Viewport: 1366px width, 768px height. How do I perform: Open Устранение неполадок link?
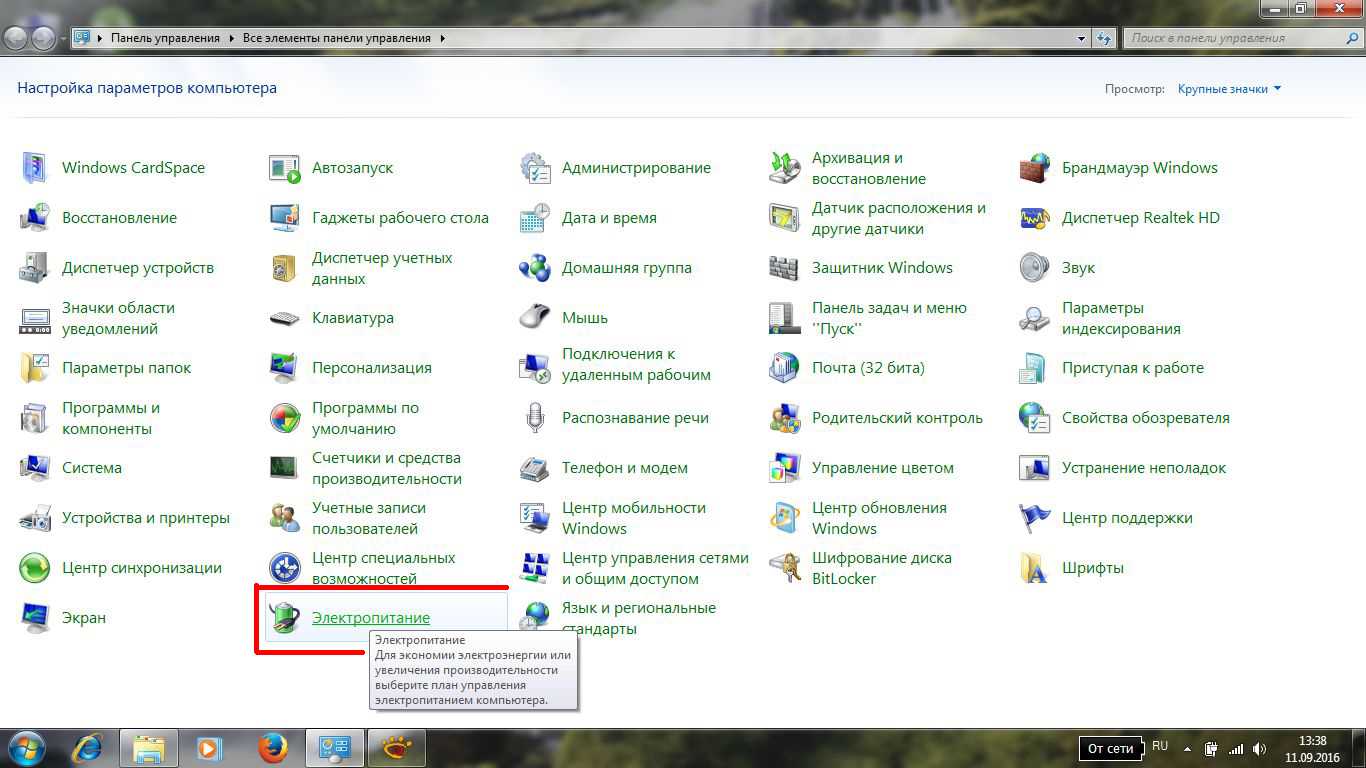(1144, 468)
